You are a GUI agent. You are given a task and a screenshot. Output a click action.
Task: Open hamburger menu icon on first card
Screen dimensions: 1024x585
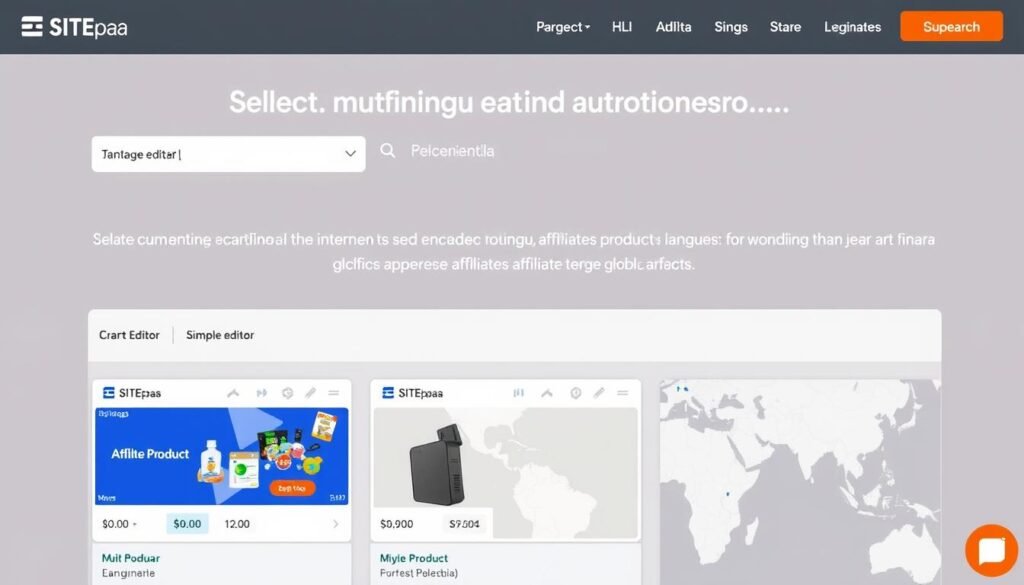pos(334,393)
